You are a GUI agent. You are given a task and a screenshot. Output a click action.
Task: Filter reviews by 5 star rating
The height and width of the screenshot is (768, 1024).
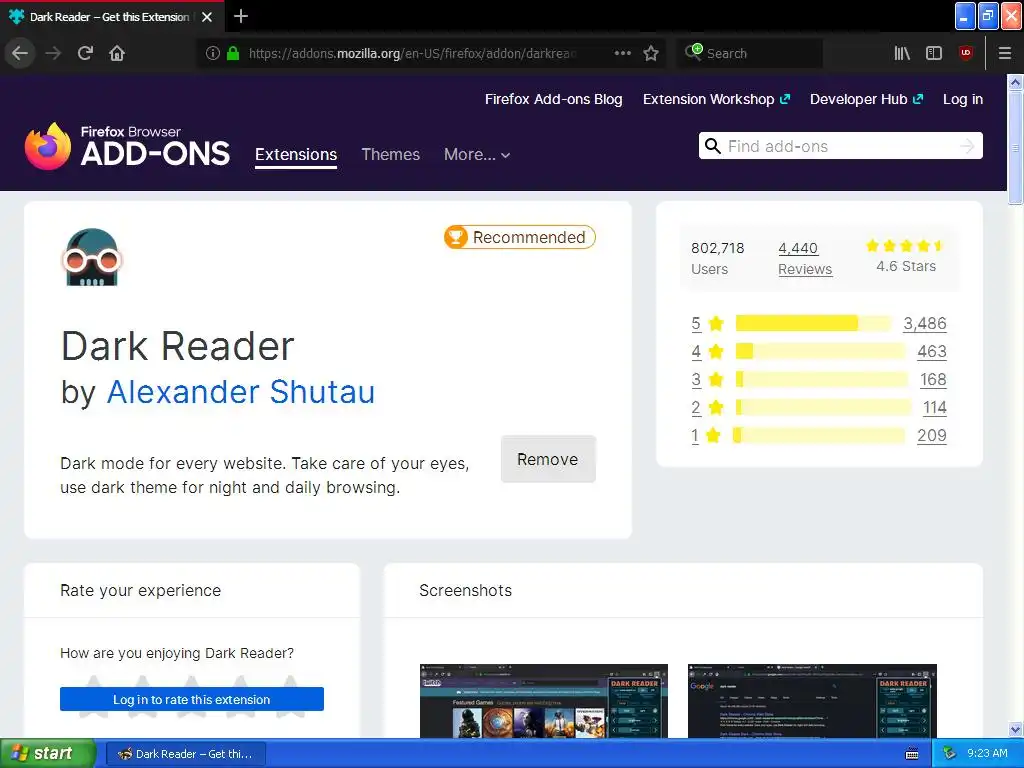coord(707,323)
